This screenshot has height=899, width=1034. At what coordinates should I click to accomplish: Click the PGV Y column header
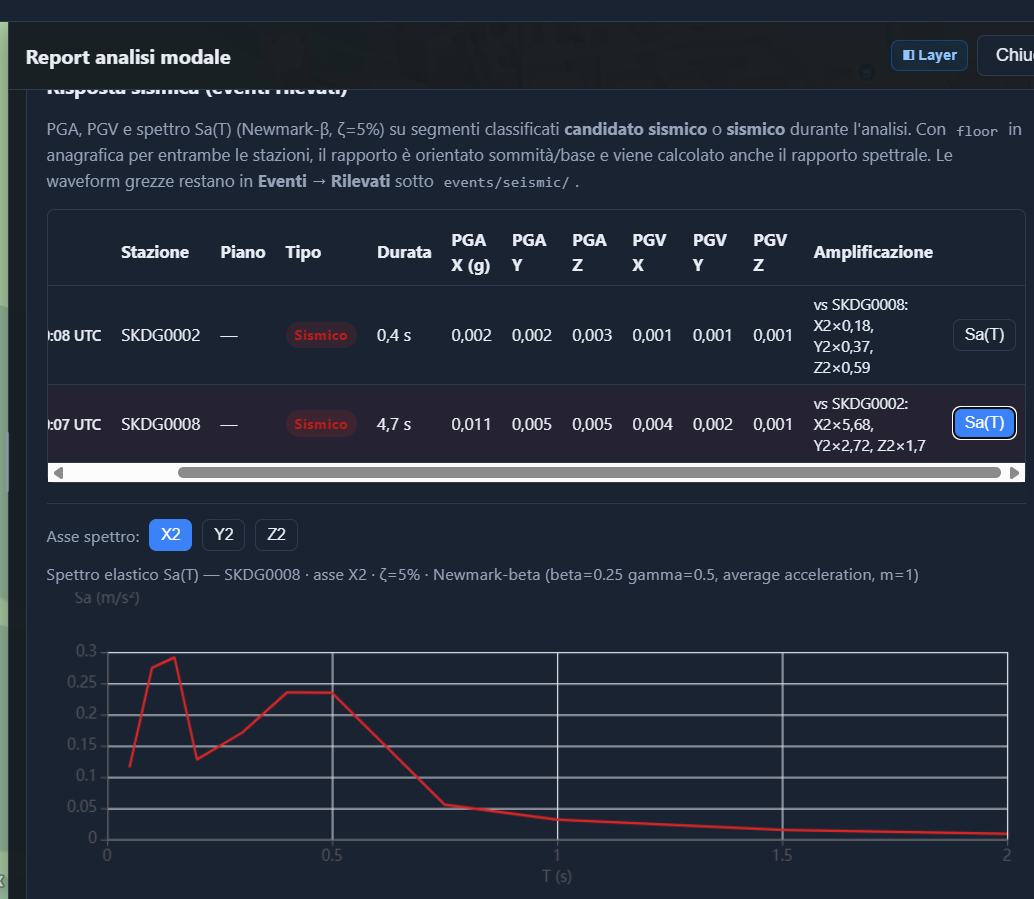[x=710, y=253]
